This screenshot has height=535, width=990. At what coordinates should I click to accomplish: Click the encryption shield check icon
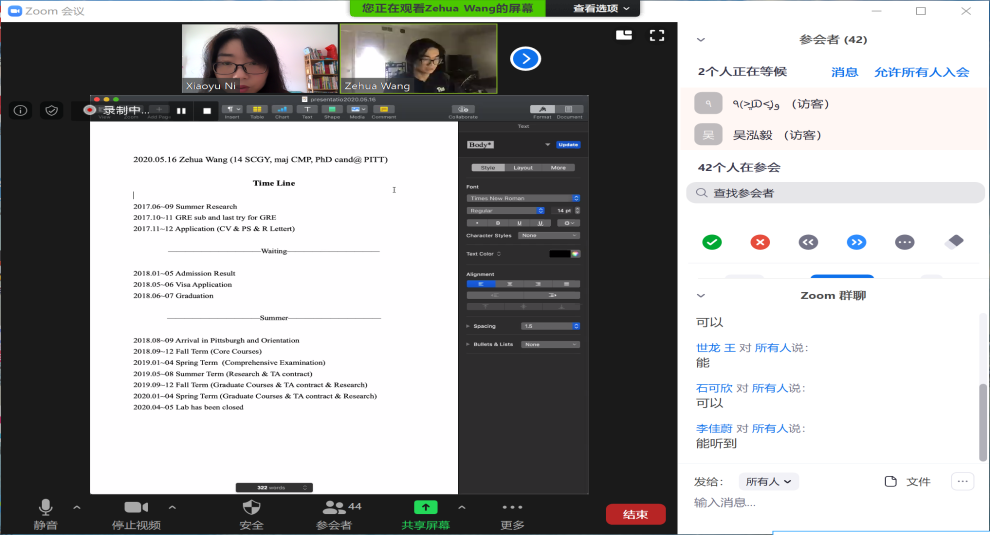52,111
